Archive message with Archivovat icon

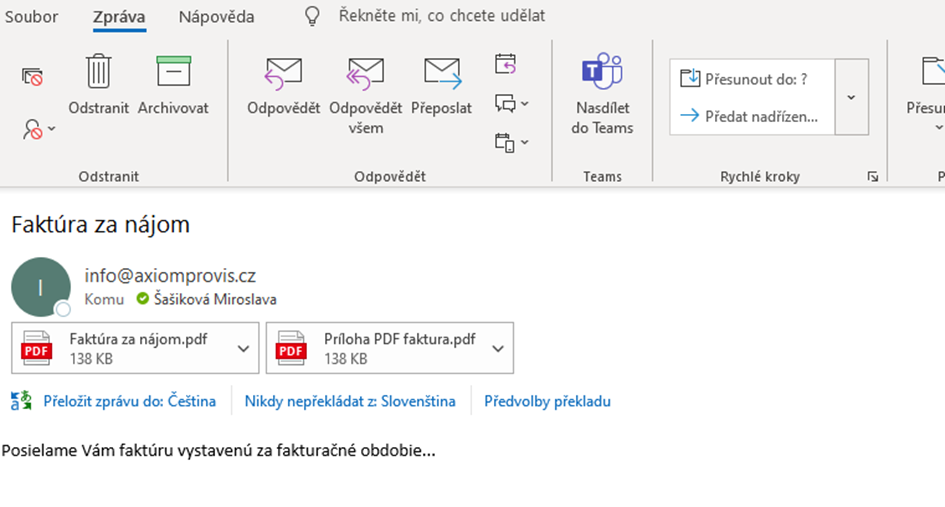[173, 73]
